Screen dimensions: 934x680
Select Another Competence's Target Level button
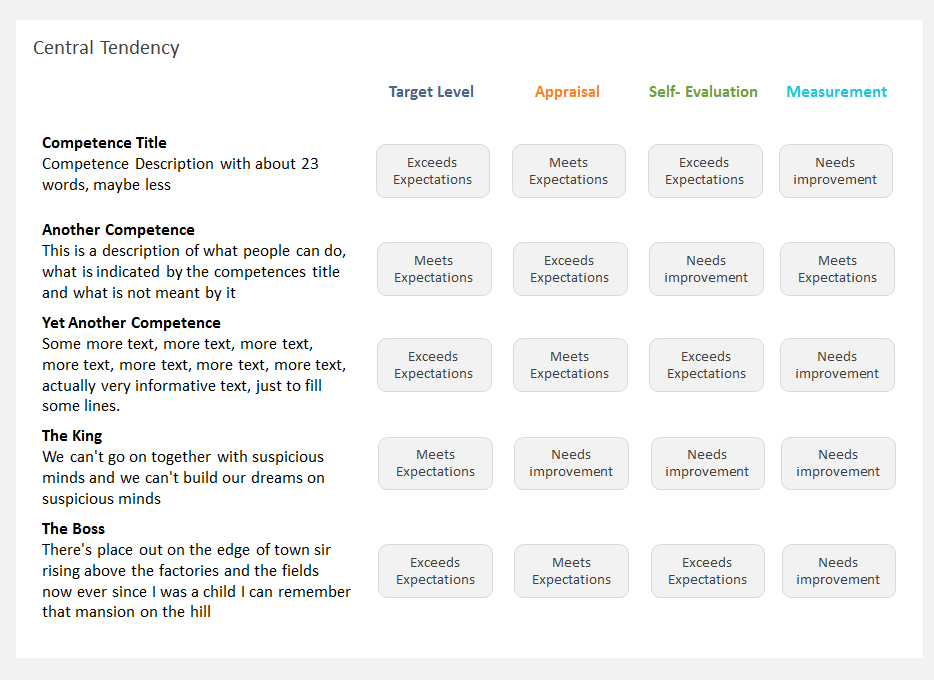tap(434, 269)
